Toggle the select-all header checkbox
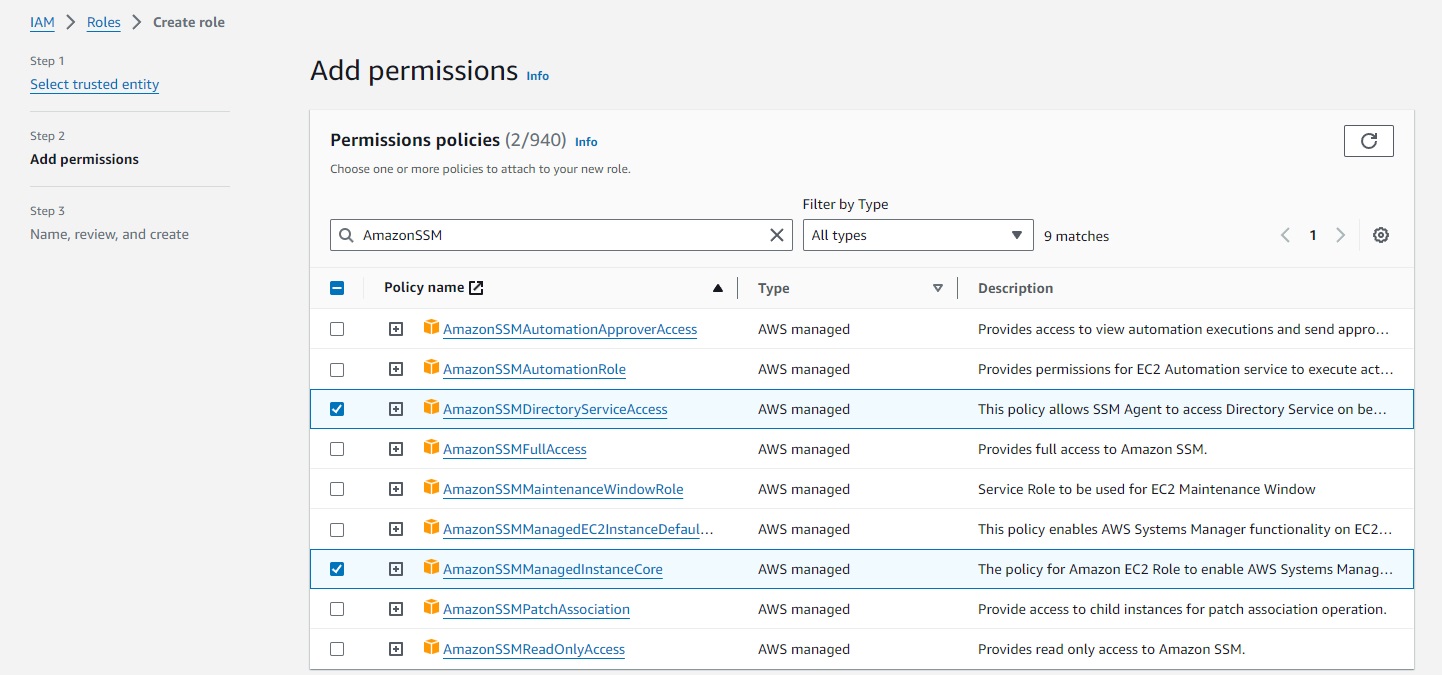The height and width of the screenshot is (675, 1442). [337, 288]
